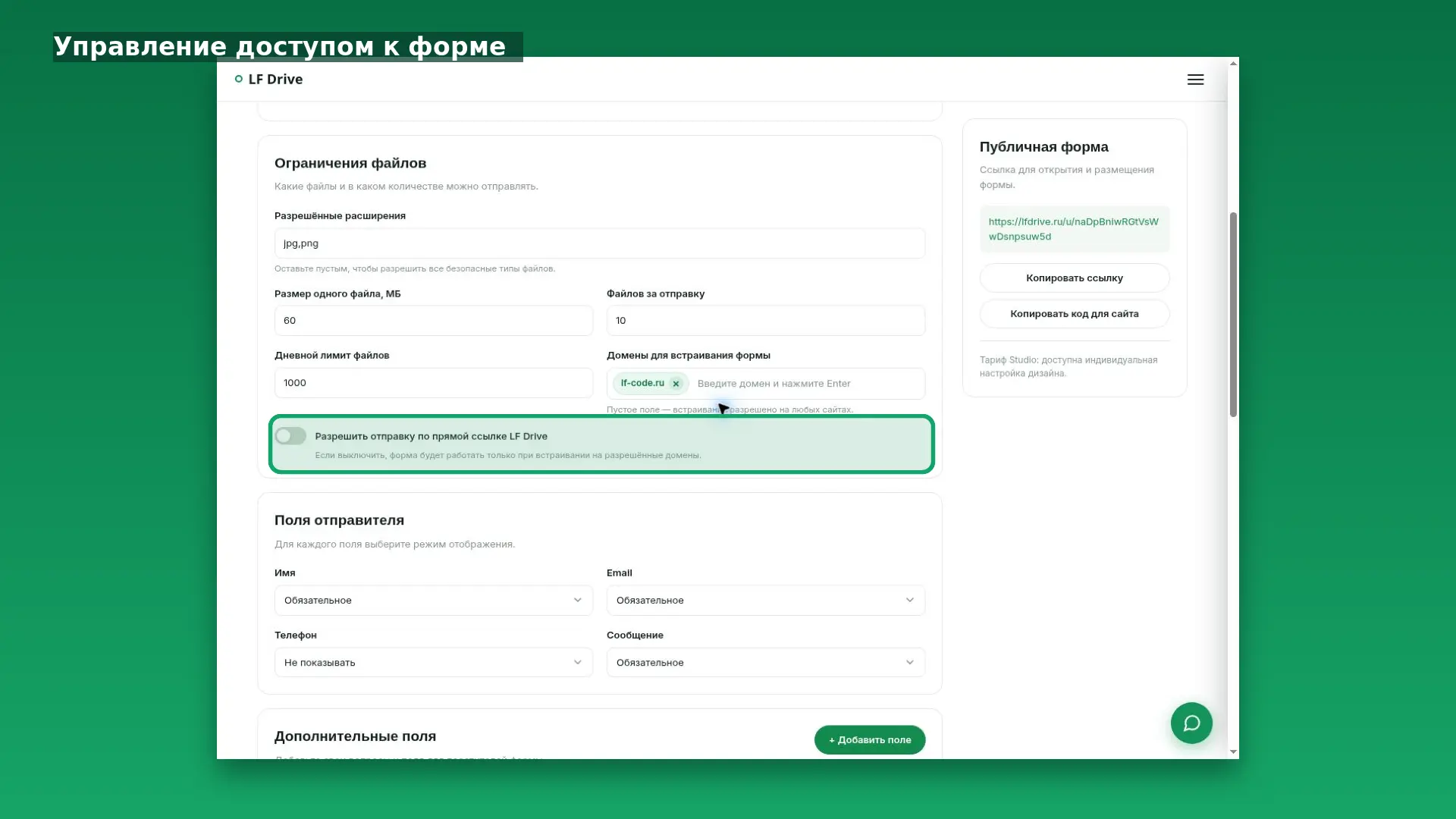This screenshot has height=819, width=1456.
Task: Click the page vertical scrollbar thumb
Action: point(1233,315)
